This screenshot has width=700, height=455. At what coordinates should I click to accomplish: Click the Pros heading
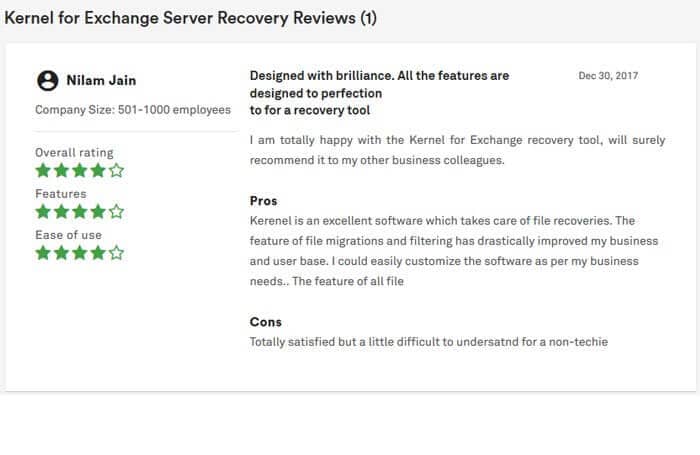point(263,201)
